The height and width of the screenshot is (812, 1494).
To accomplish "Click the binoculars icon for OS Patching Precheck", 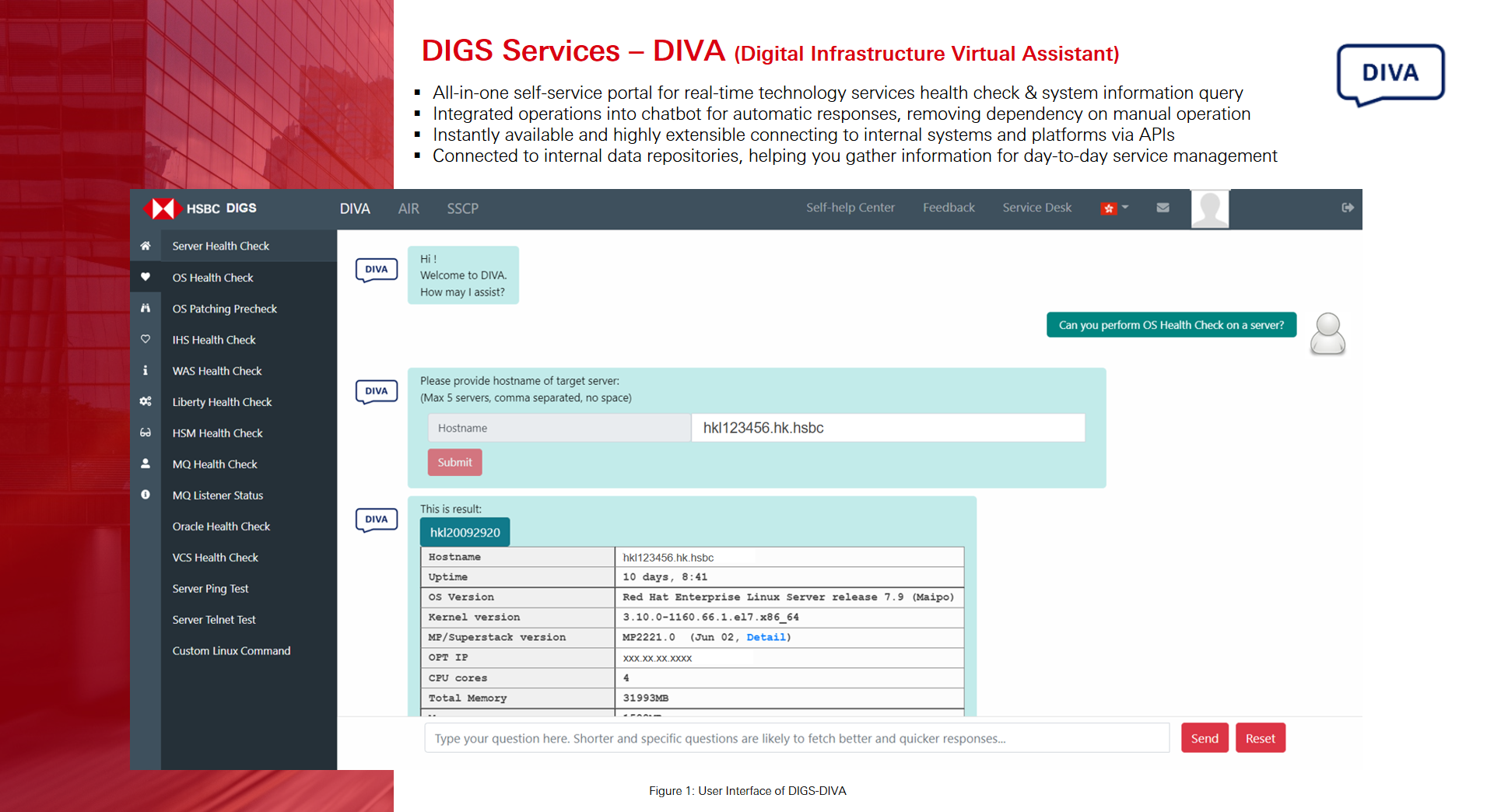I will click(146, 308).
